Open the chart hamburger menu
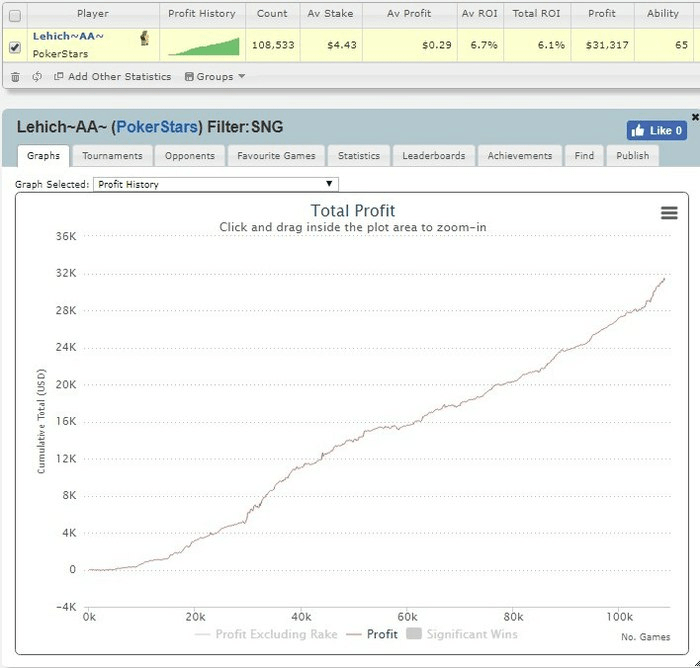Screen dimensions: 700x668 click(x=669, y=213)
